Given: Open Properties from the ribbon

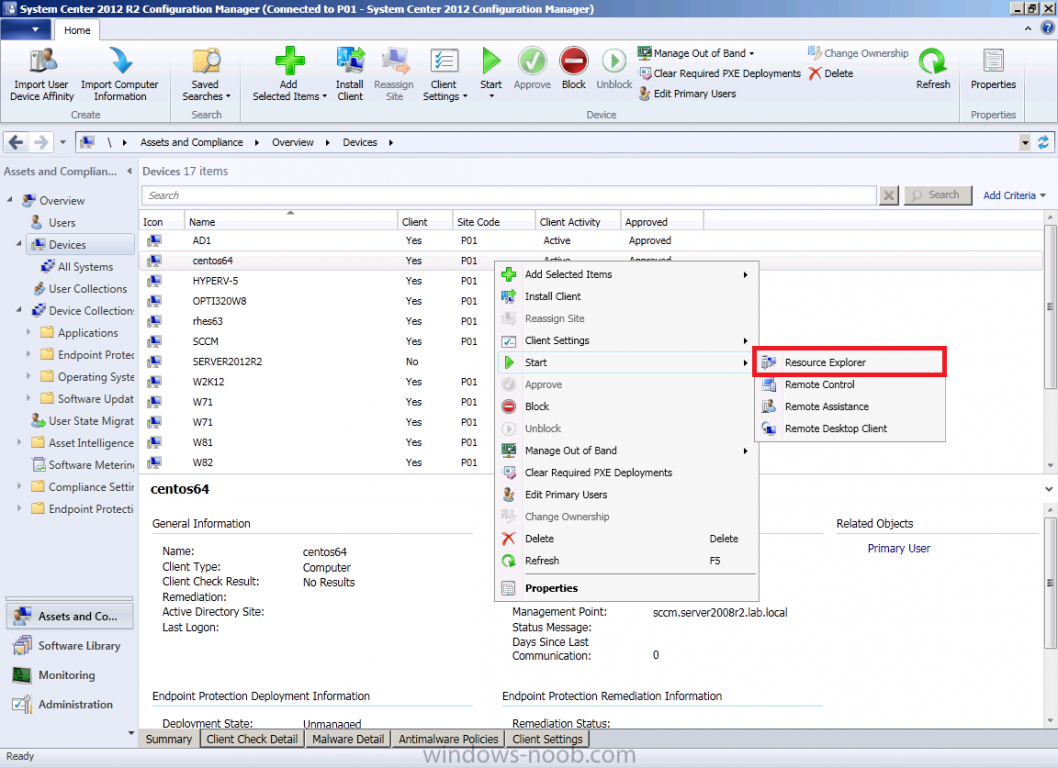Looking at the screenshot, I should tap(993, 67).
